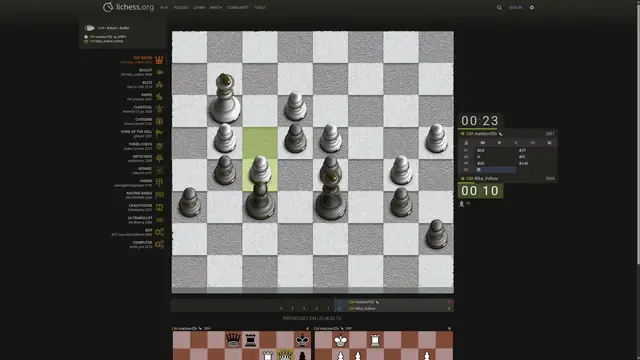Open the Community menu

238,7
